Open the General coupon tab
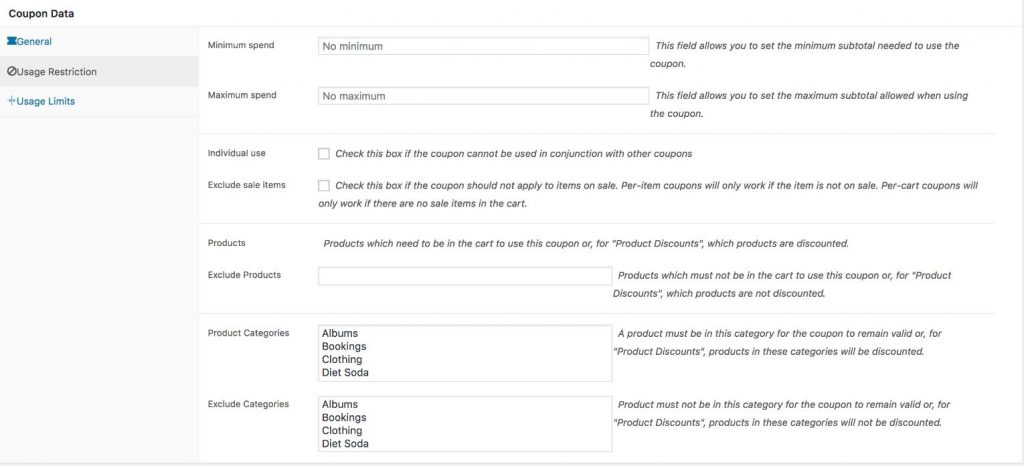 34,42
